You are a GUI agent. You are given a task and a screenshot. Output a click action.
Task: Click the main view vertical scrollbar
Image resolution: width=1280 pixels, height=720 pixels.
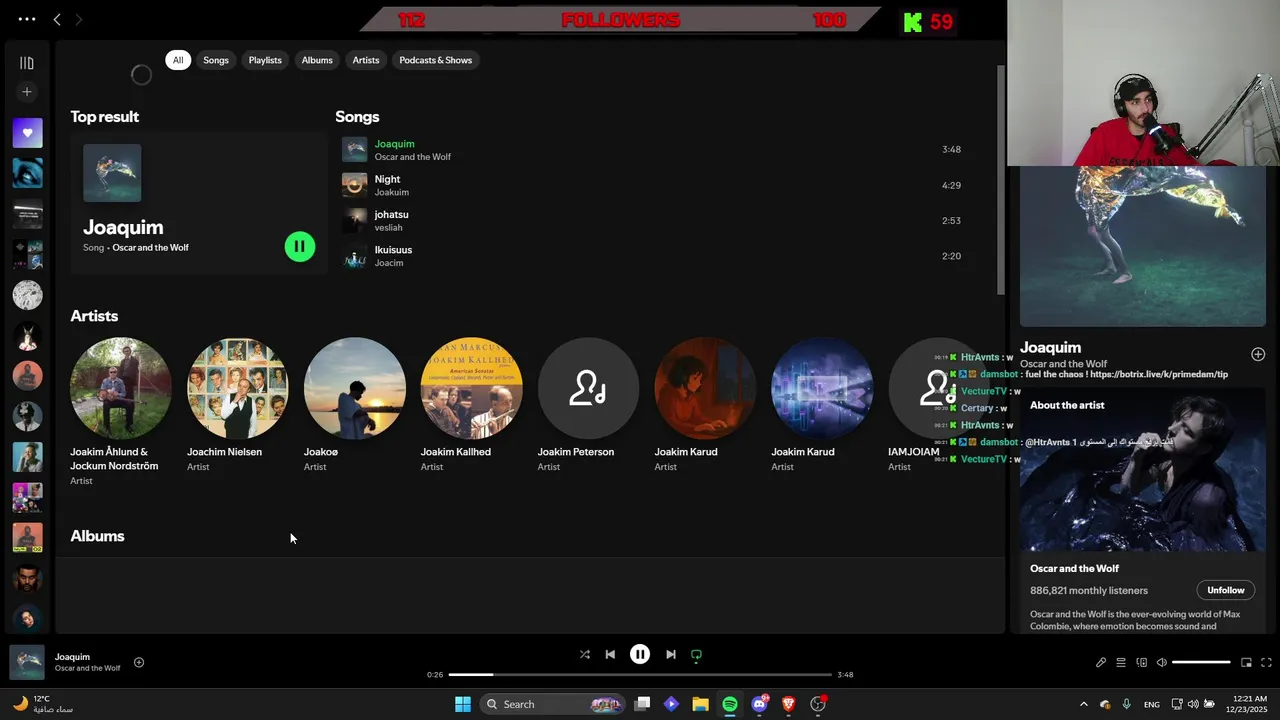pos(1001,180)
